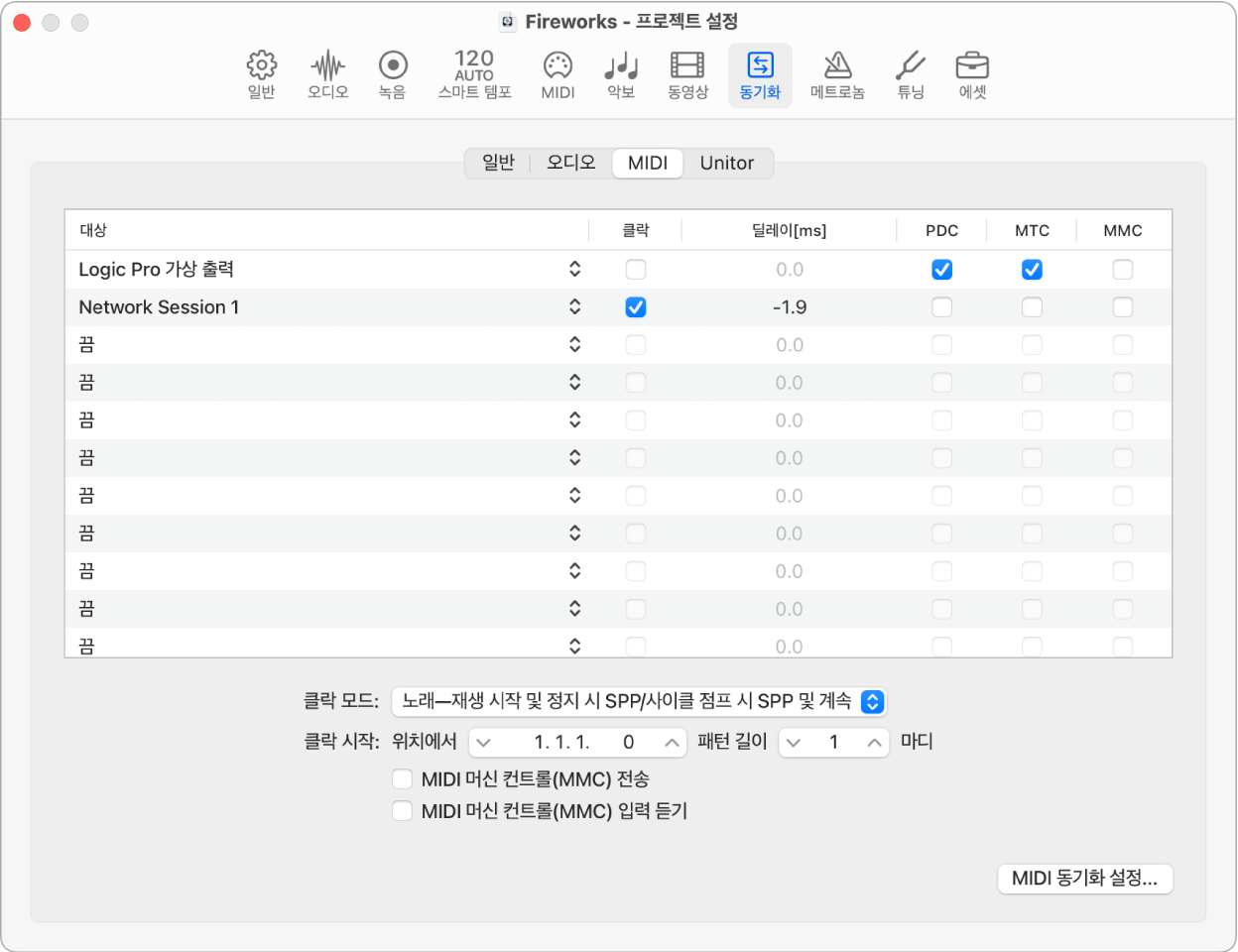Open the 튜닝 (Tuning) fork icon
This screenshot has height=952, width=1238.
(x=911, y=74)
